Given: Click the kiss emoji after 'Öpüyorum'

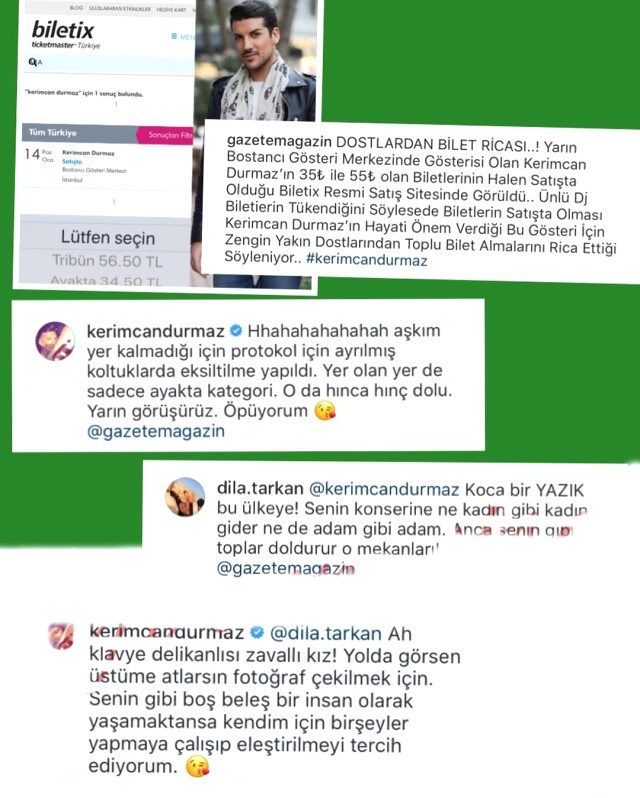Looking at the screenshot, I should click(325, 411).
